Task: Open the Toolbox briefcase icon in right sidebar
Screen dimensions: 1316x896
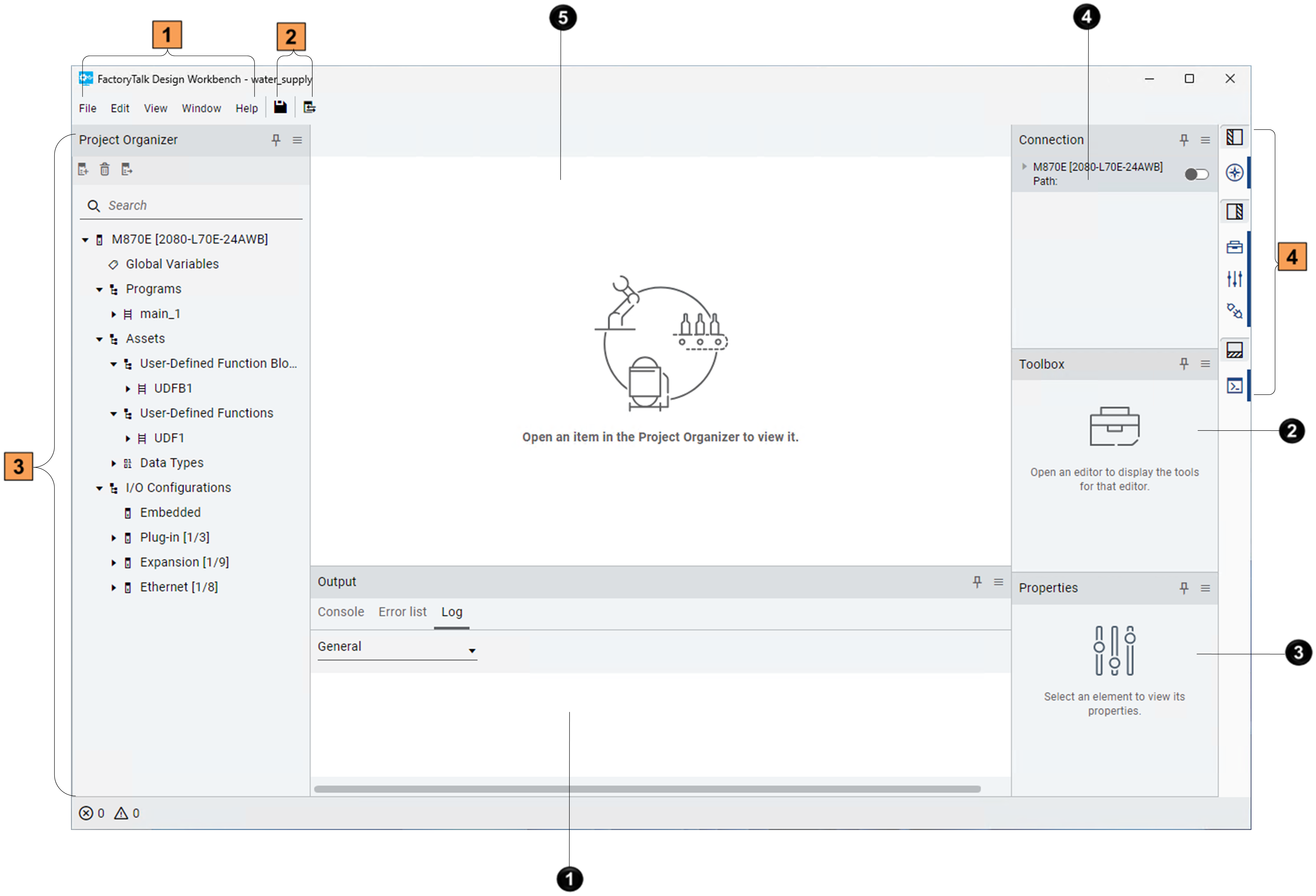Action: click(1235, 247)
